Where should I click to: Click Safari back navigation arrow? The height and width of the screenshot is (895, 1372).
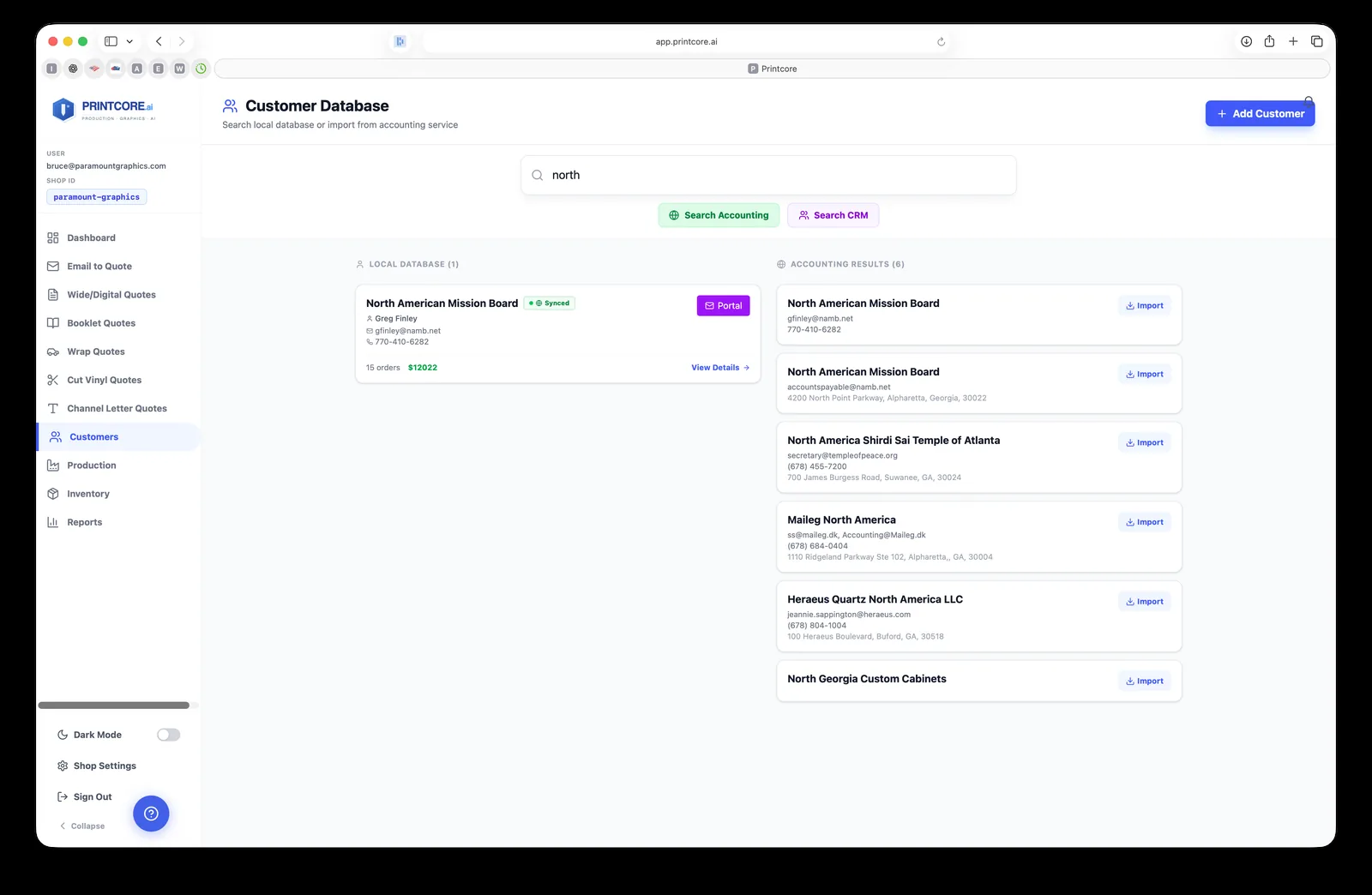pyautogui.click(x=159, y=41)
